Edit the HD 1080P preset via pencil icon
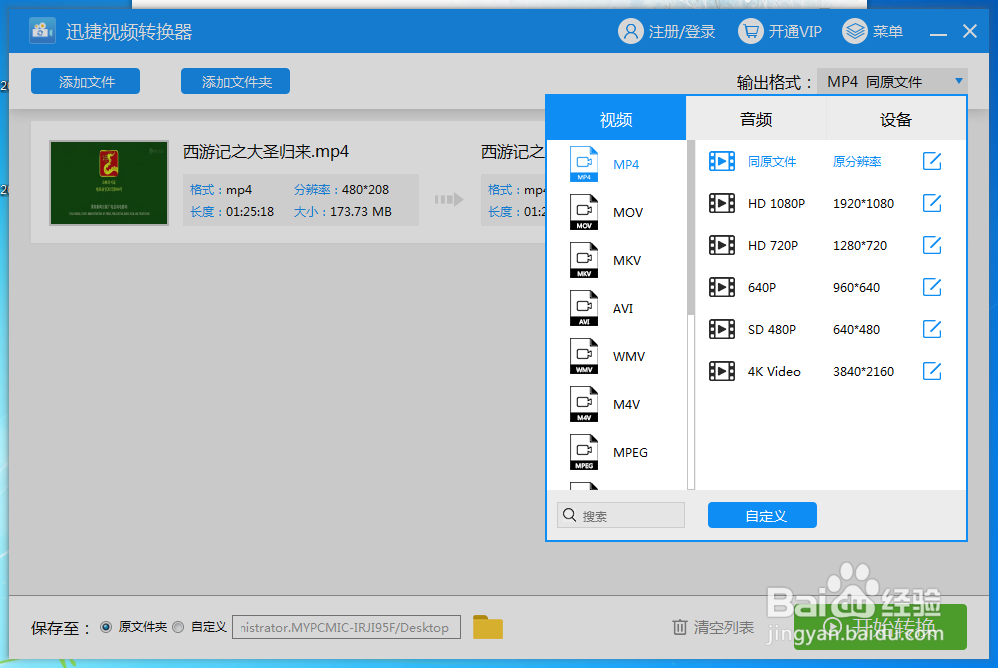 (931, 203)
